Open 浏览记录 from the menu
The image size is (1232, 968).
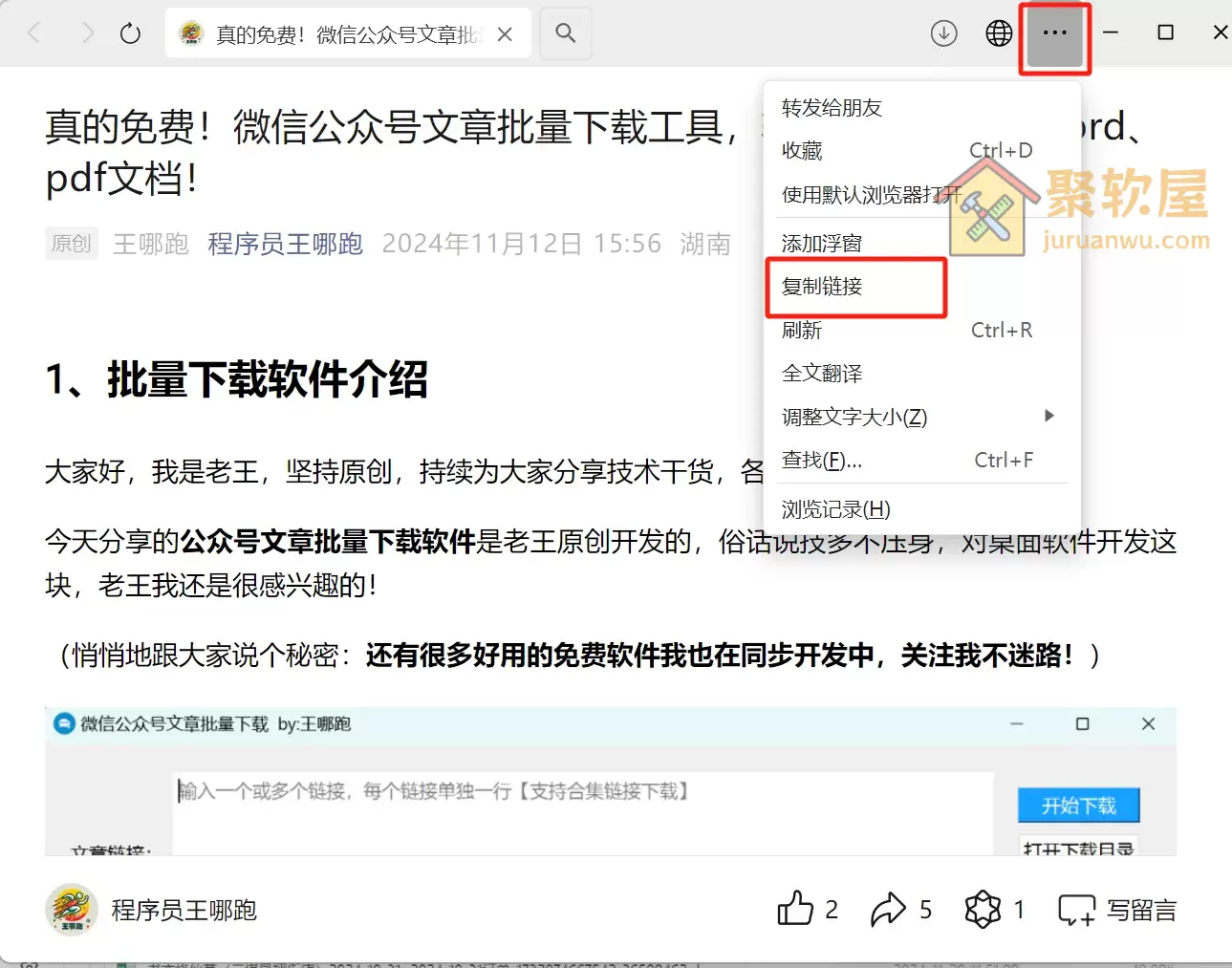(833, 508)
